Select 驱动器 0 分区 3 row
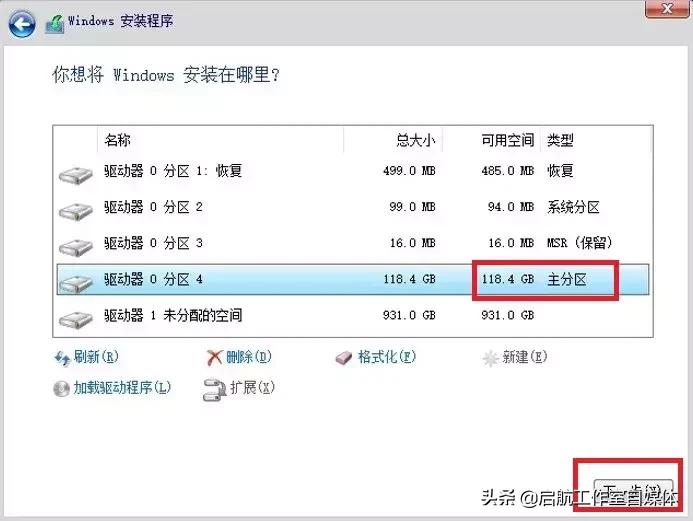693x521 pixels. pyautogui.click(x=353, y=243)
